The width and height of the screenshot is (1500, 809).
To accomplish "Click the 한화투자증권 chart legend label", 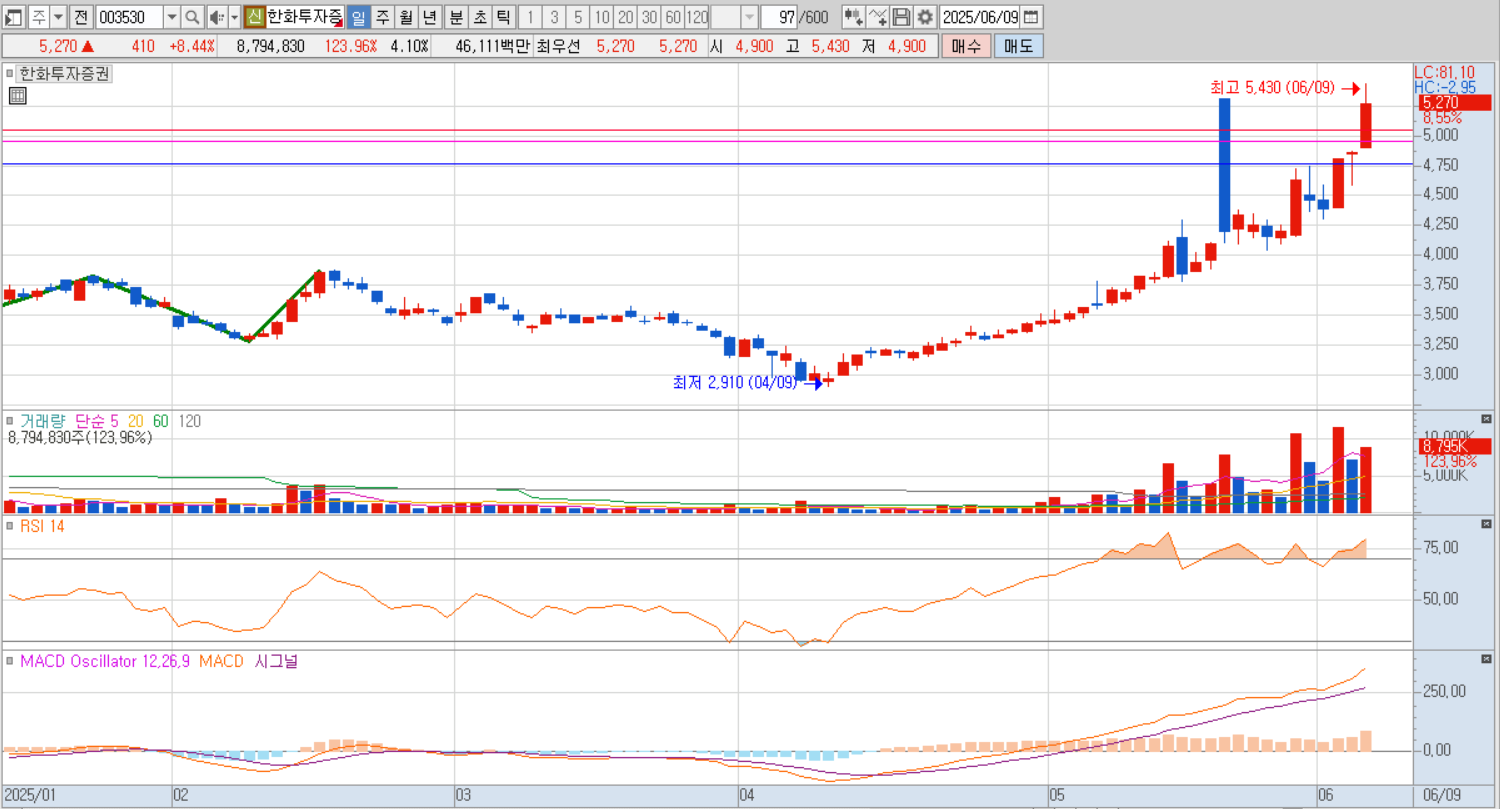I will click(65, 73).
